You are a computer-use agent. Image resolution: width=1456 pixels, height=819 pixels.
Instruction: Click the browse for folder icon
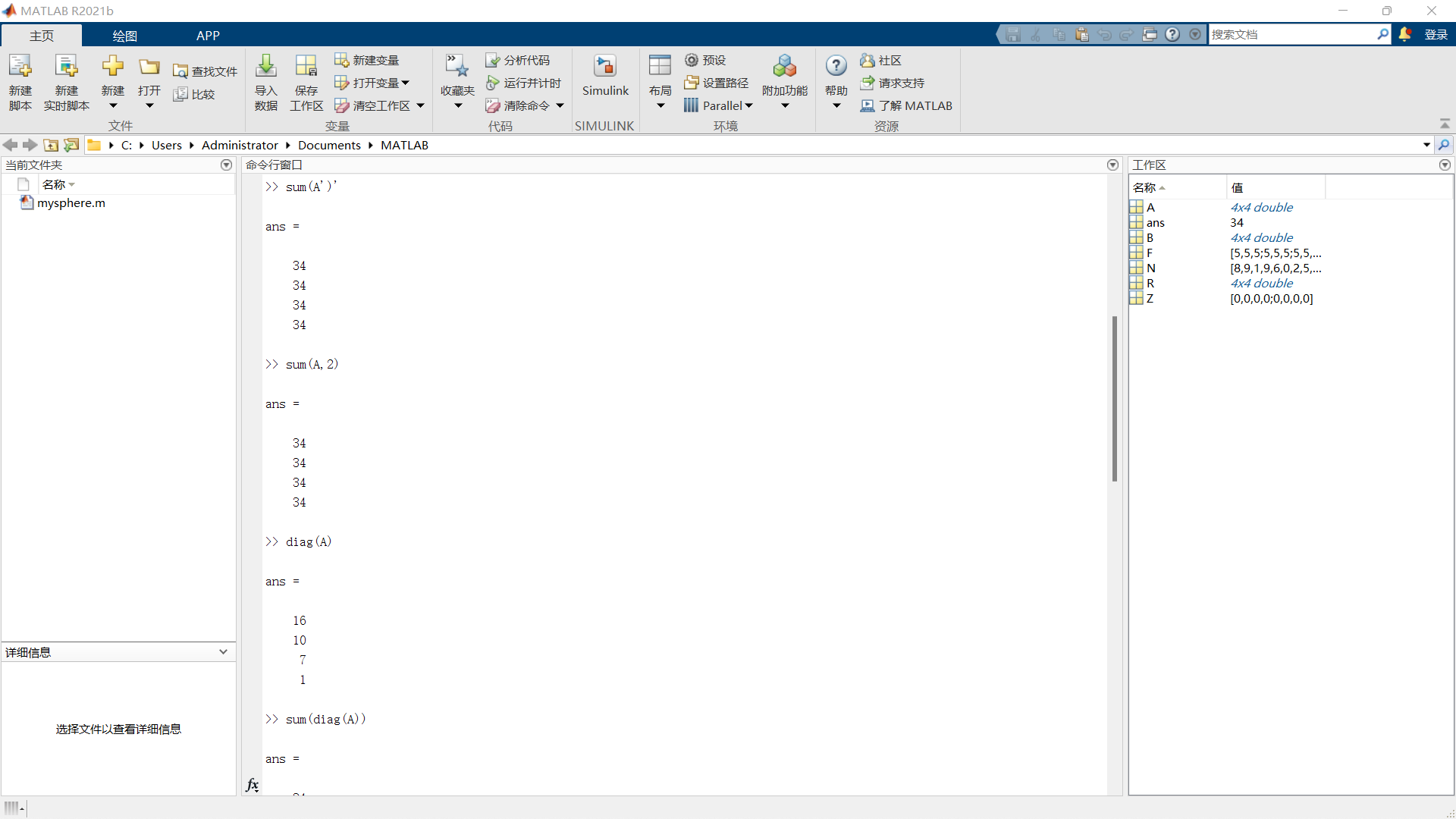[x=71, y=145]
